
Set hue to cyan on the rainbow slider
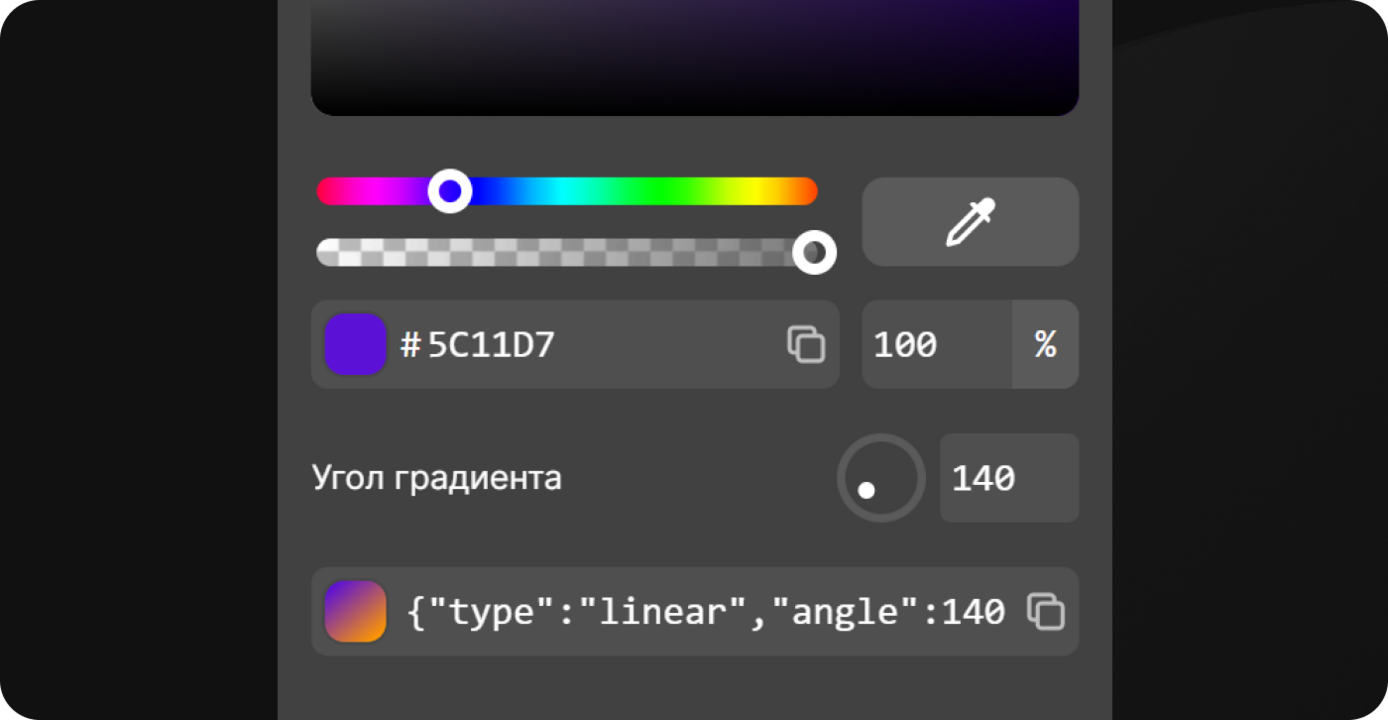click(568, 191)
